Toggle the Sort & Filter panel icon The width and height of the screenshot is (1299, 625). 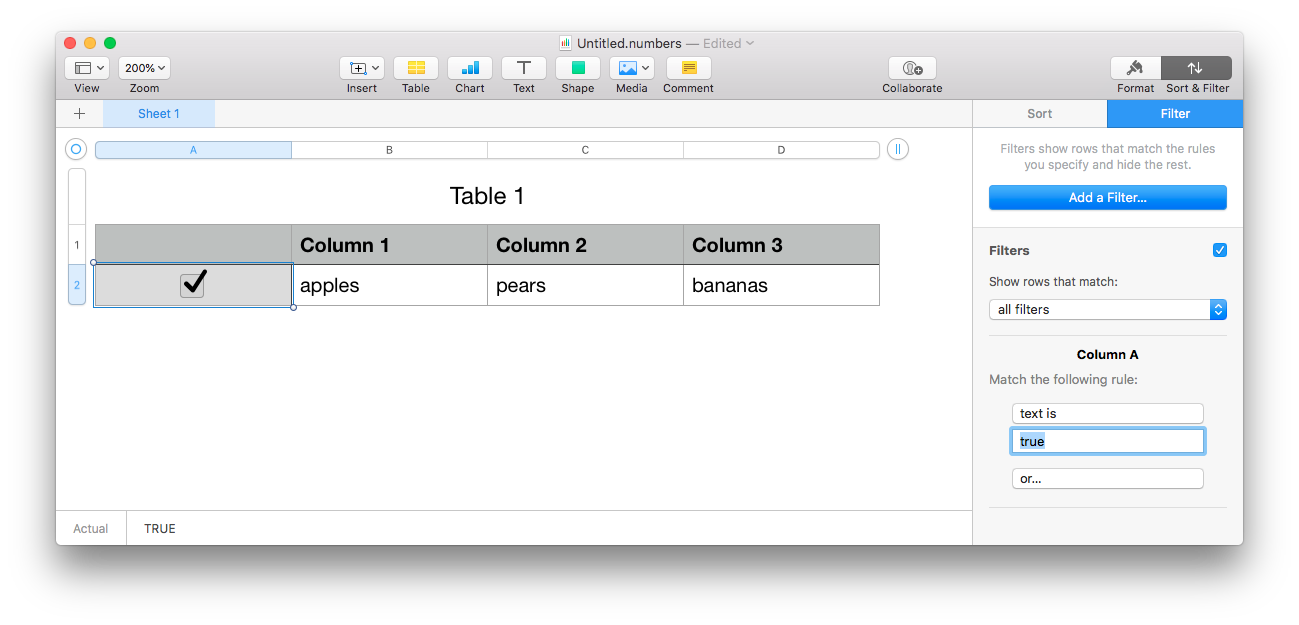(1196, 68)
